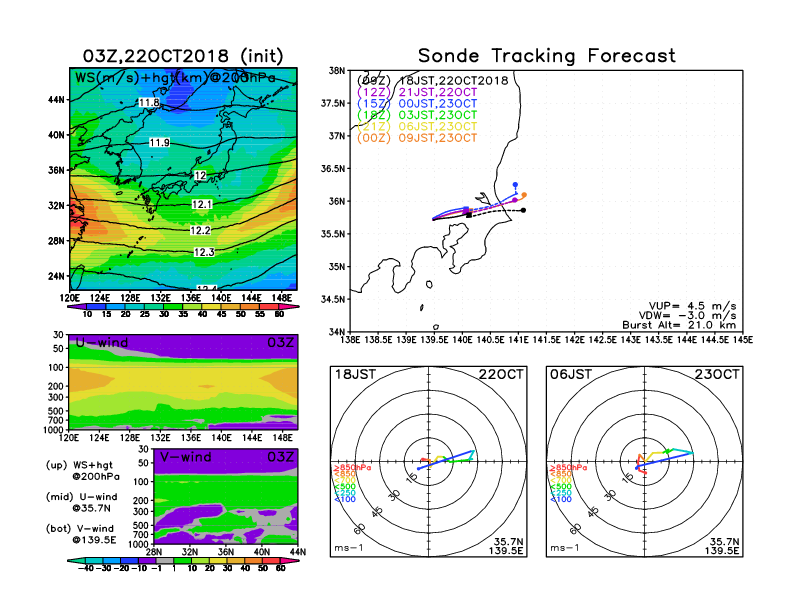The height and width of the screenshot is (612, 792).
Task: Click the 200hPa wind speed map
Action: coord(183,179)
